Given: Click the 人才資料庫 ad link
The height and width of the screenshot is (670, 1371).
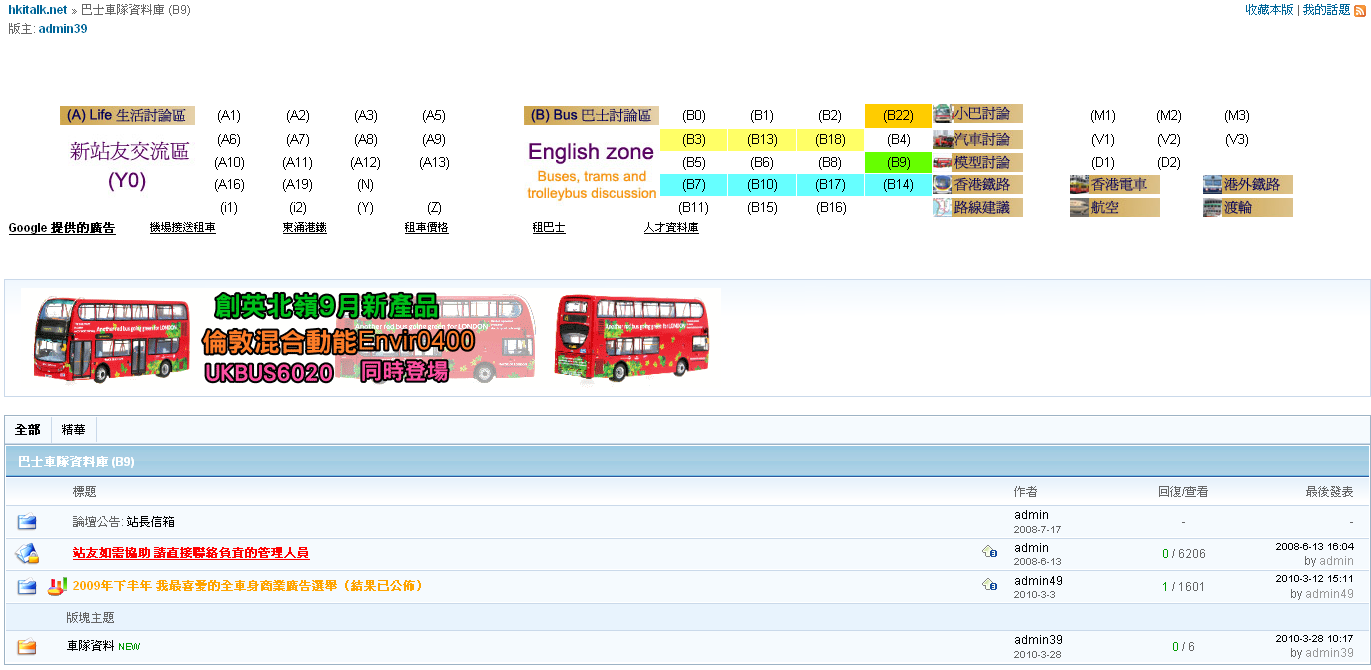Looking at the screenshot, I should coord(671,228).
